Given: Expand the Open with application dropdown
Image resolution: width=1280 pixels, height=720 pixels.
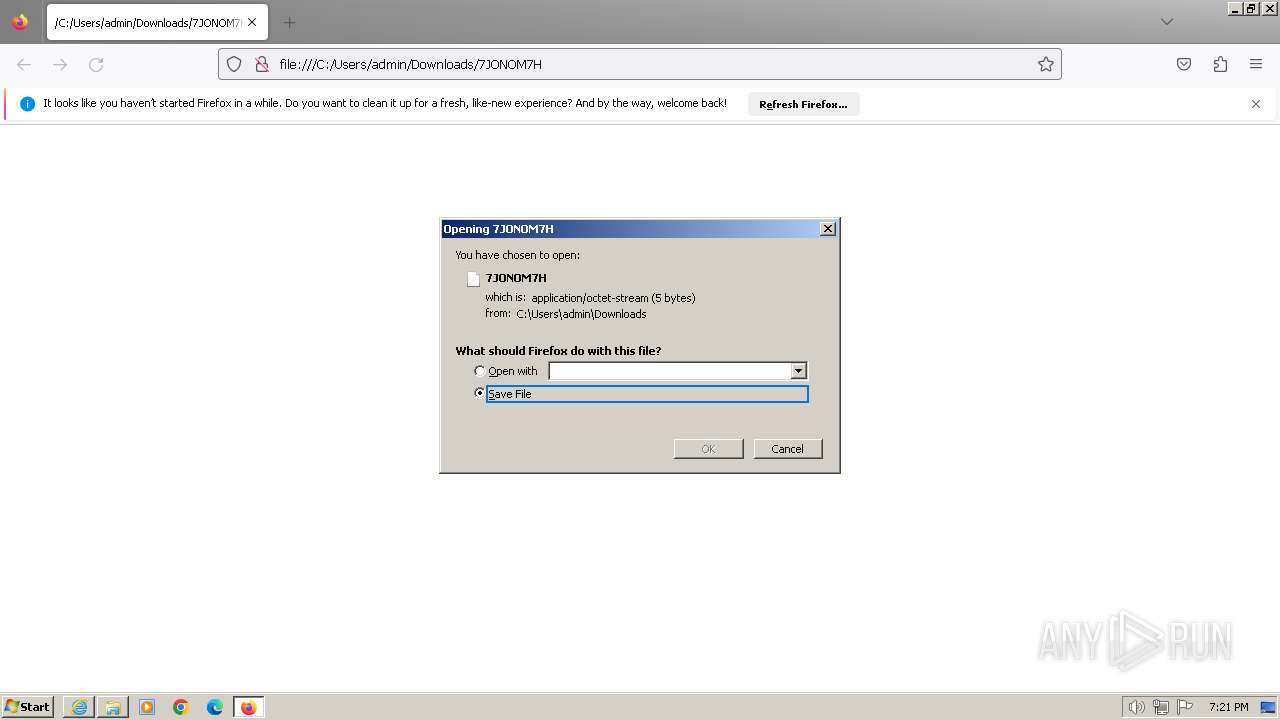Looking at the screenshot, I should point(798,371).
